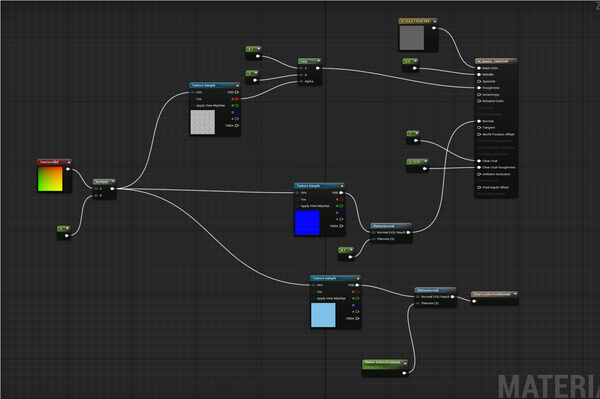Click the Normal input pin on material node
Viewport: 600px width, 399px height.
click(x=479, y=121)
